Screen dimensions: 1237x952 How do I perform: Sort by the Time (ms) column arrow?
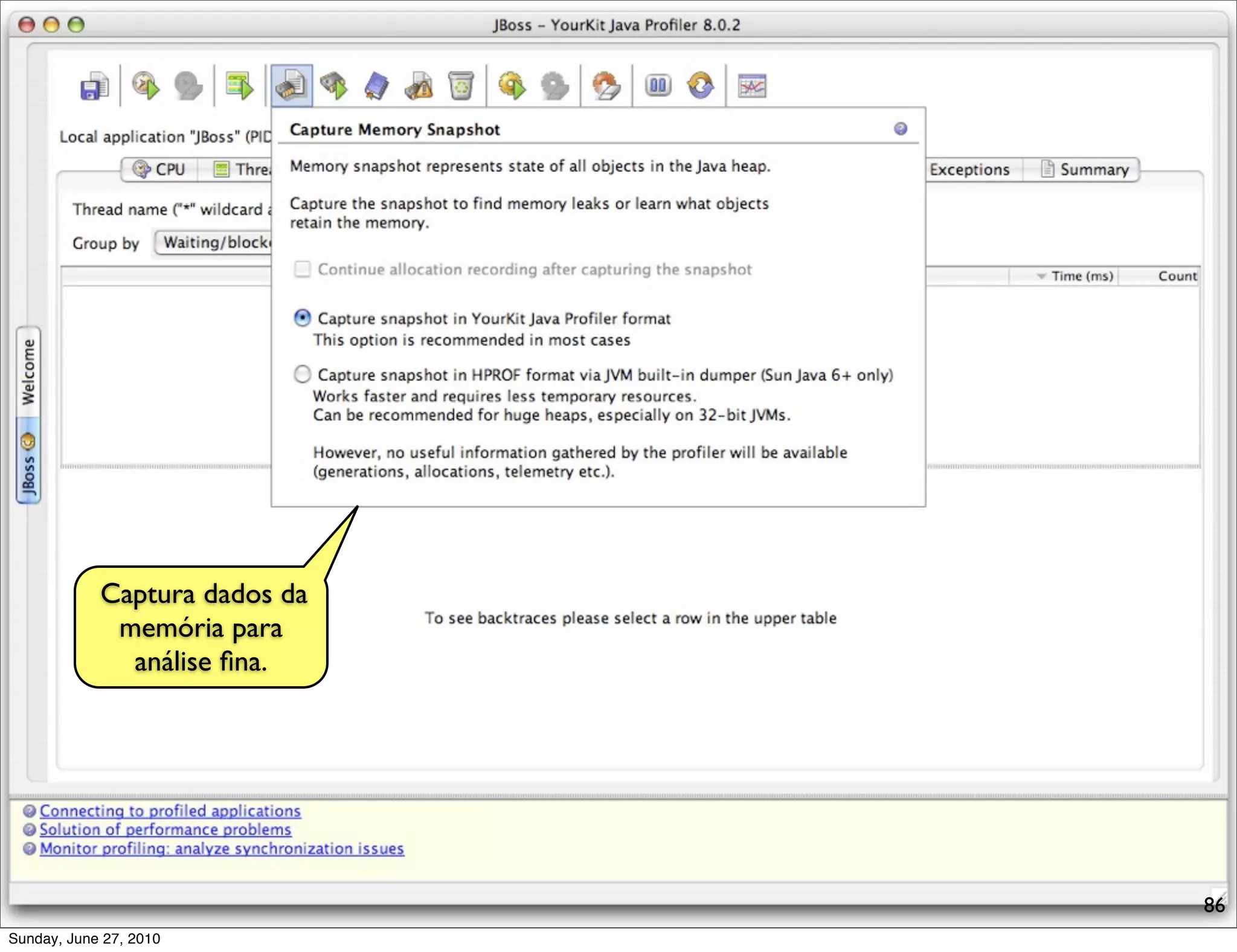1041,276
